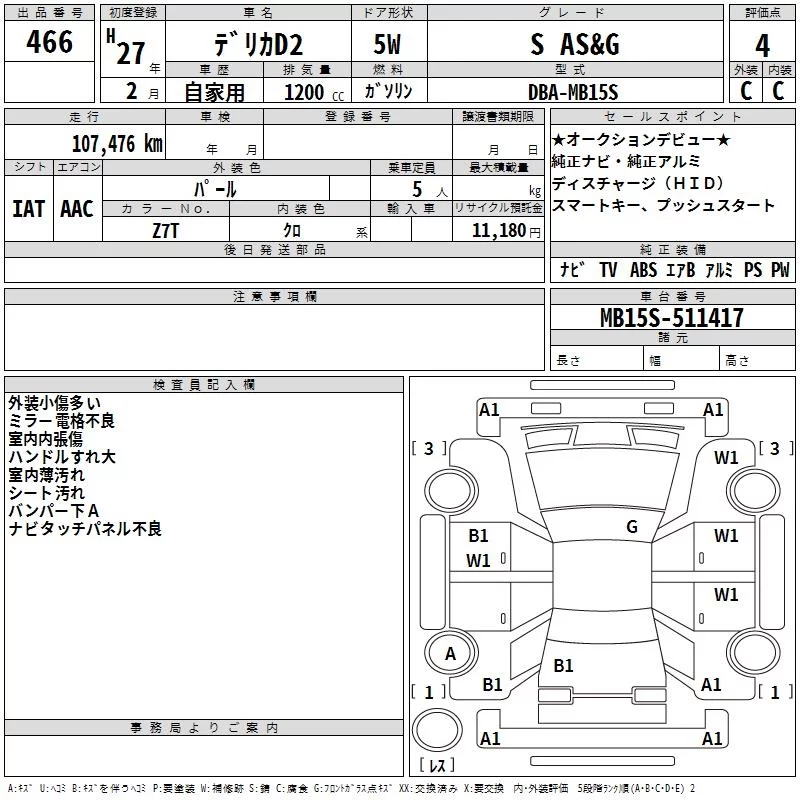Click the G mark on the windshield
Screen dimensions: 800x800
[632, 527]
